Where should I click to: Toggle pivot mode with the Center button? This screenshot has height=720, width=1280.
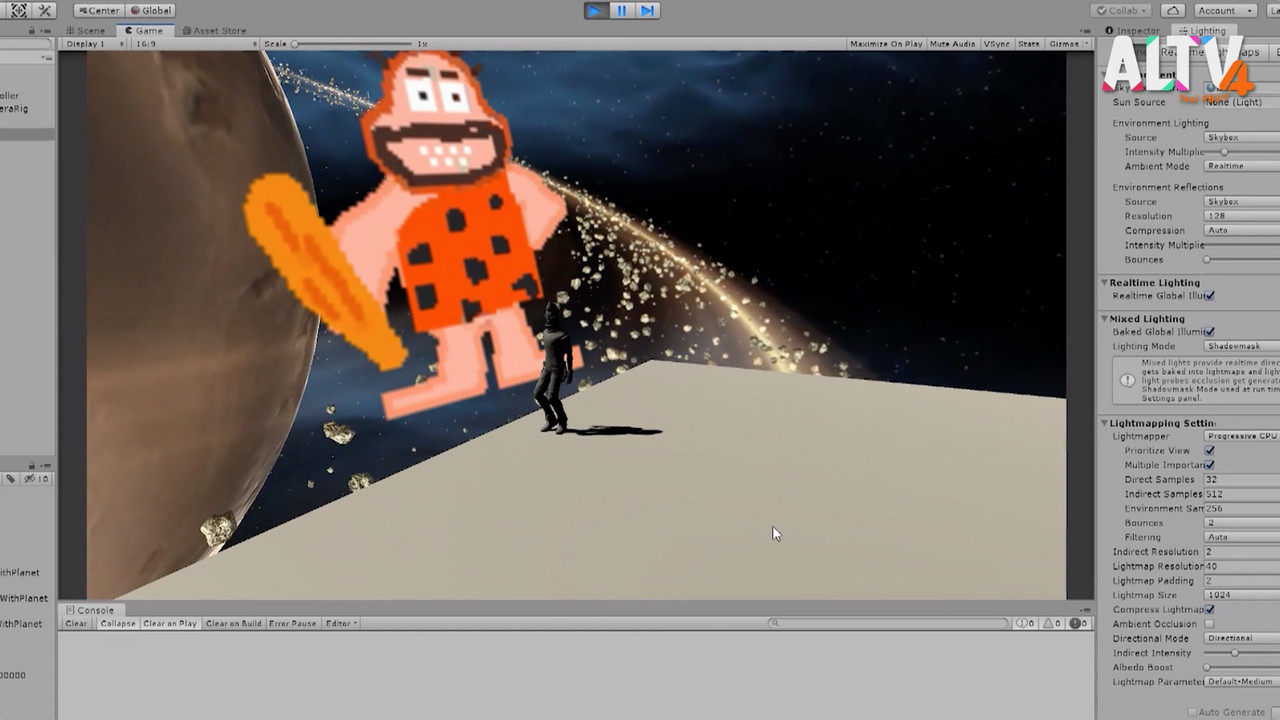click(98, 10)
